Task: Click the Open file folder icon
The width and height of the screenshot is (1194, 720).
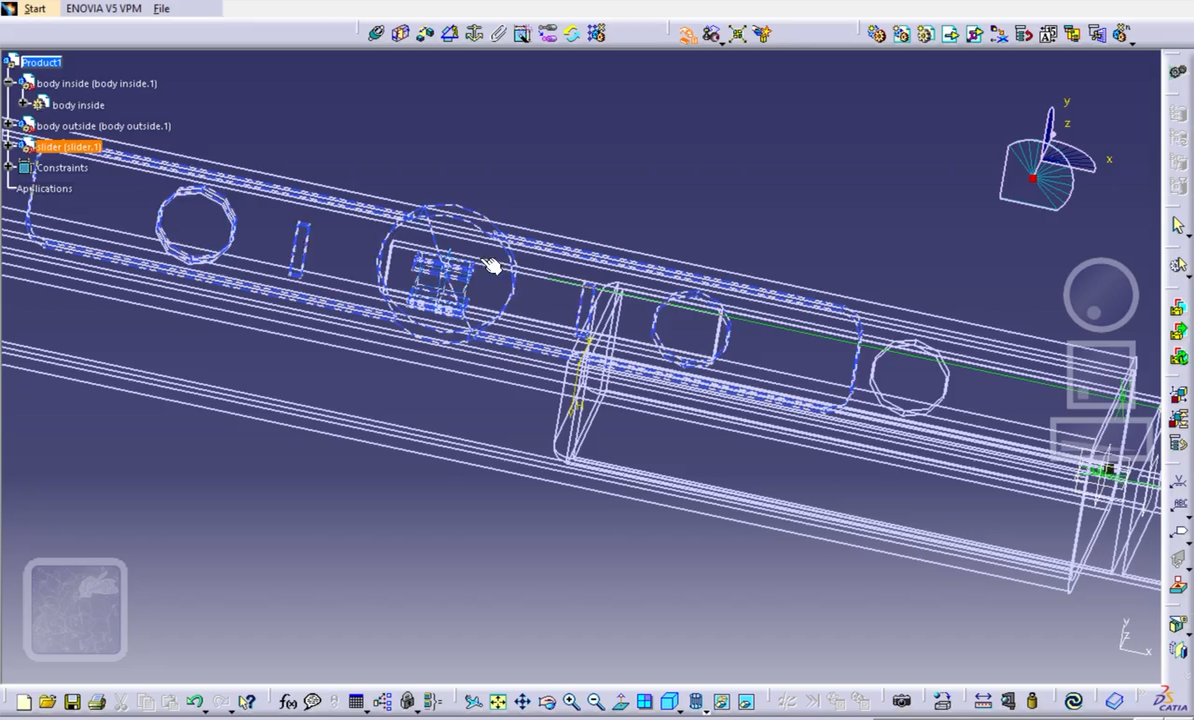Action: pyautogui.click(x=47, y=702)
